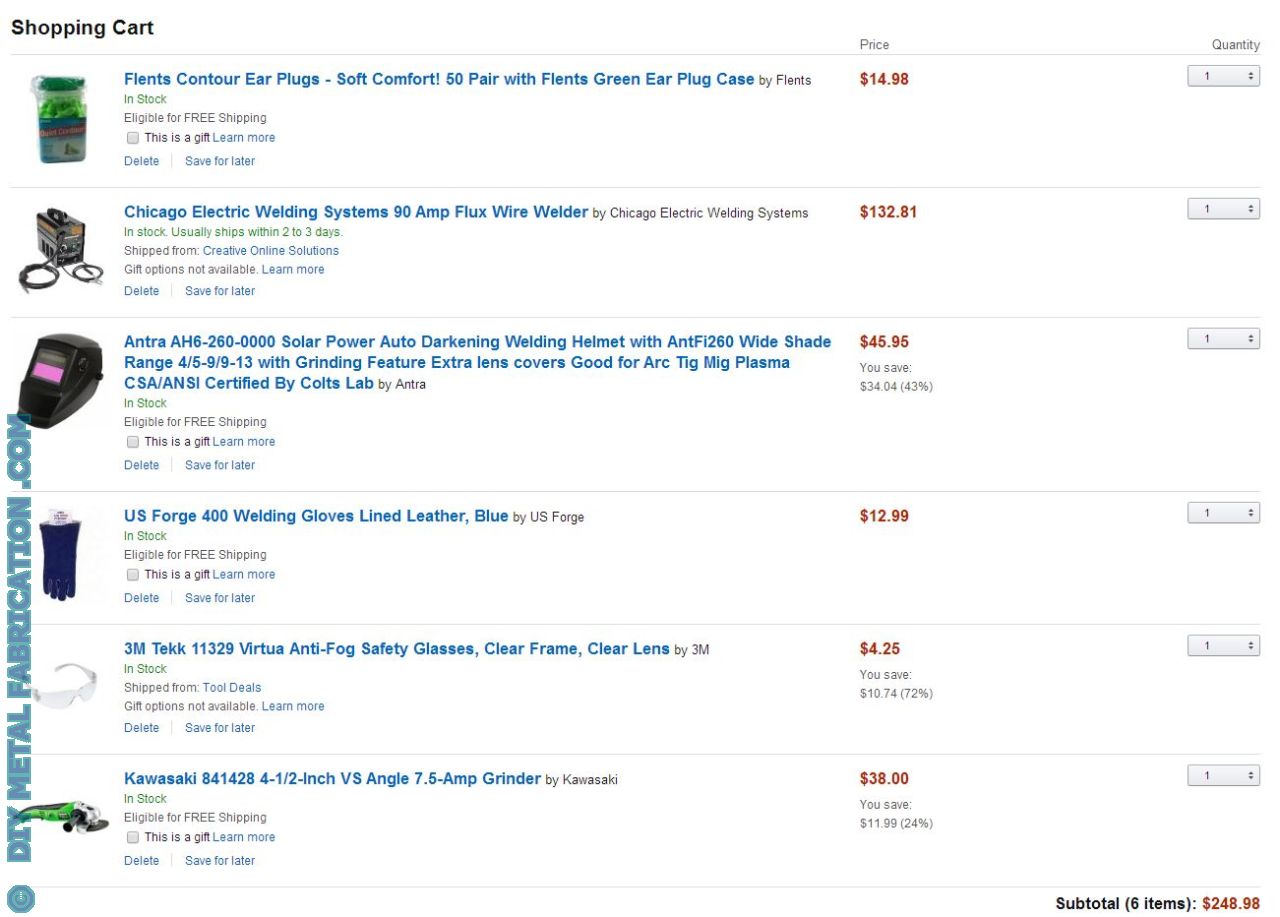
Task: Open quantity dropdown for 3M safety glasses
Action: coord(1223,646)
